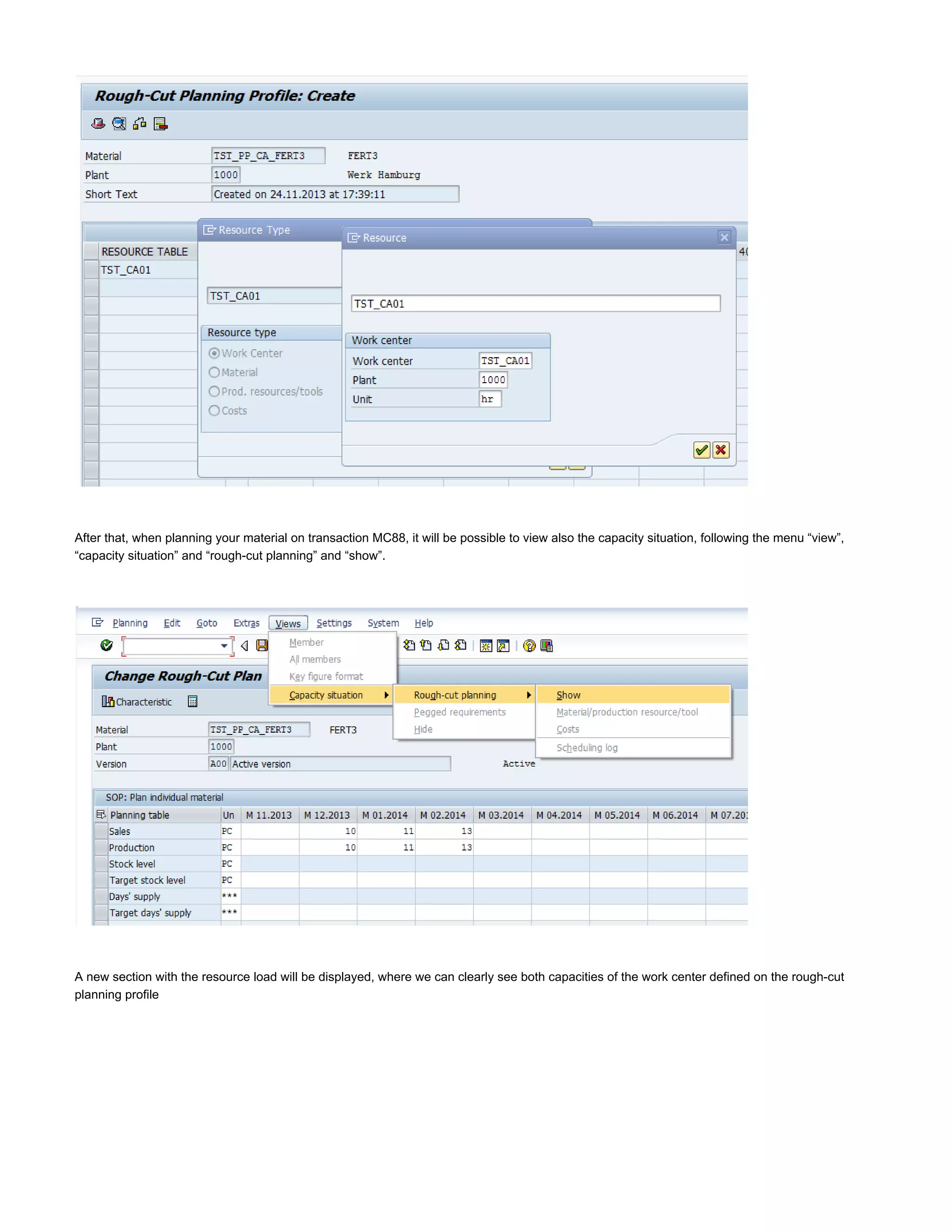Open the Goto menu
The image size is (952, 1232).
click(x=207, y=623)
